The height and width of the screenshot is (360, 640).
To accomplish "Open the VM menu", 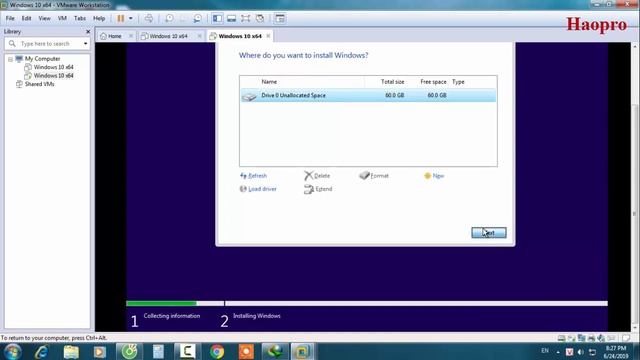I will tap(62, 18).
